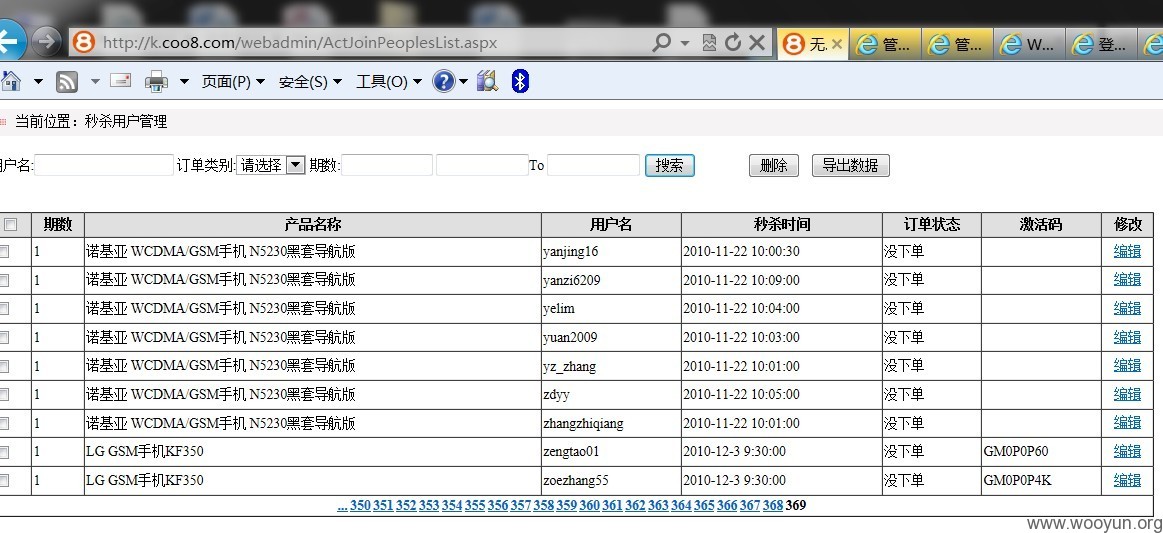Screen dimensions: 1163x533
Task: Click 编辑 link for zengtao01
Action: pos(1127,451)
